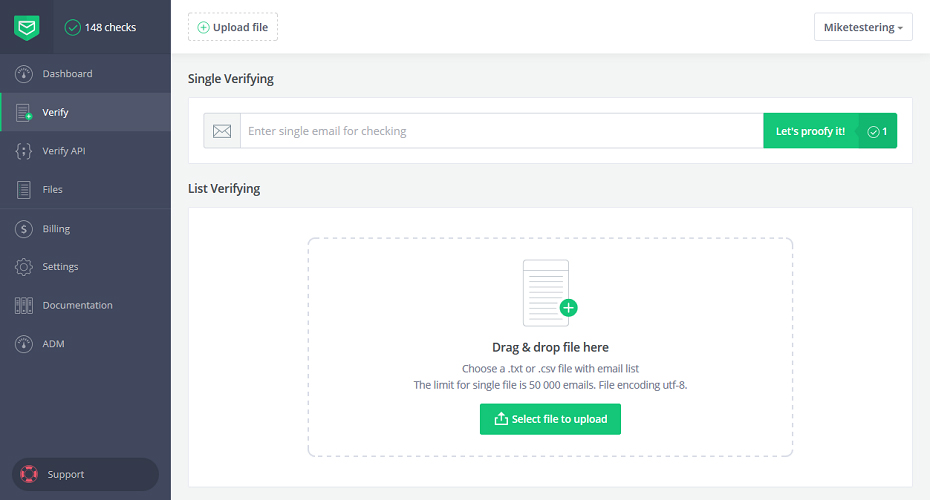930x500 pixels.
Task: Open the ADM section
Action: [85, 344]
